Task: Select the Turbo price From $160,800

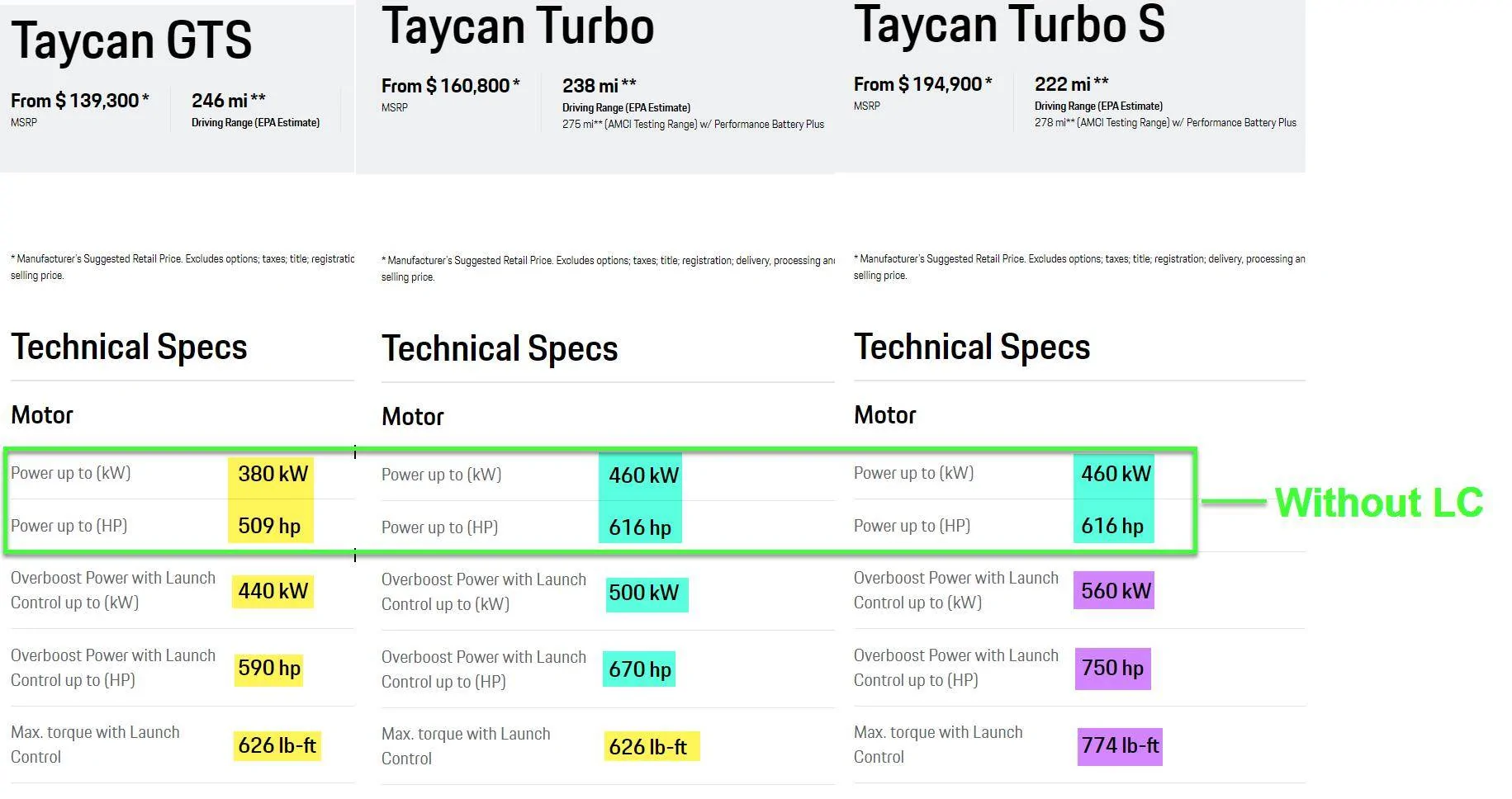Action: (451, 86)
